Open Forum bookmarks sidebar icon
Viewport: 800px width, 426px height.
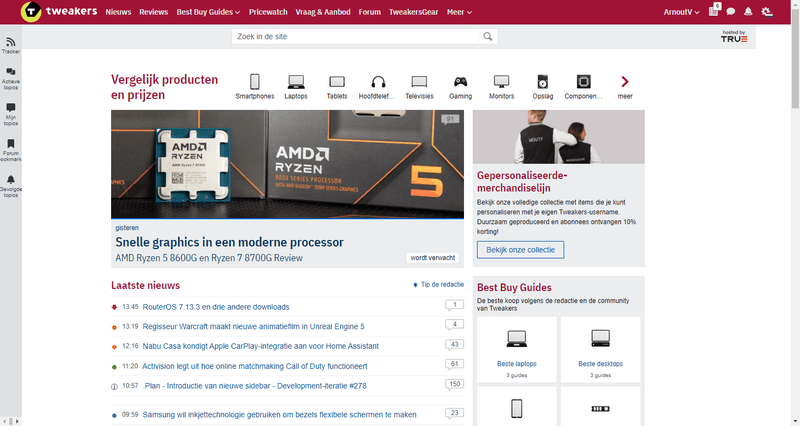[11, 149]
